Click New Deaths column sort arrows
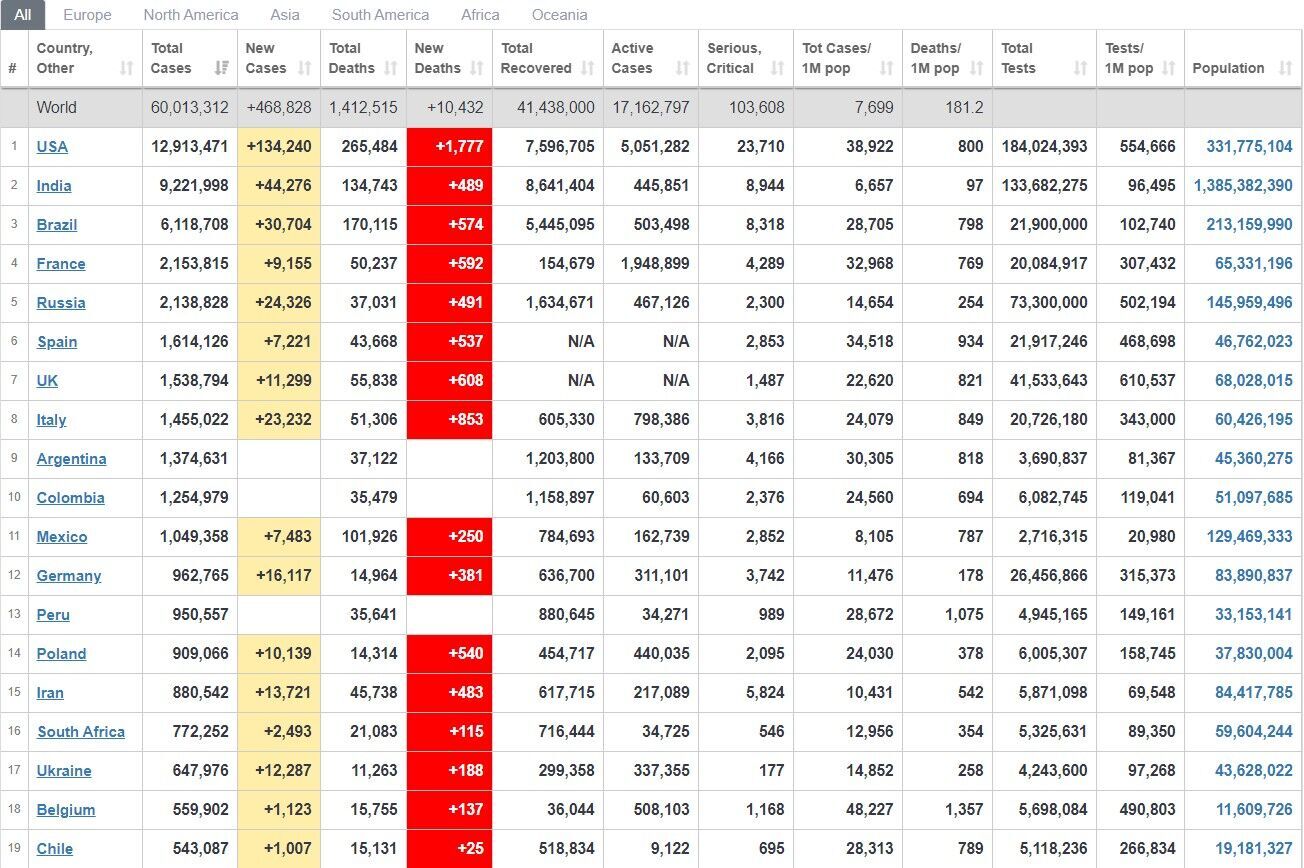Screen dimensions: 1304x868 coord(477,69)
